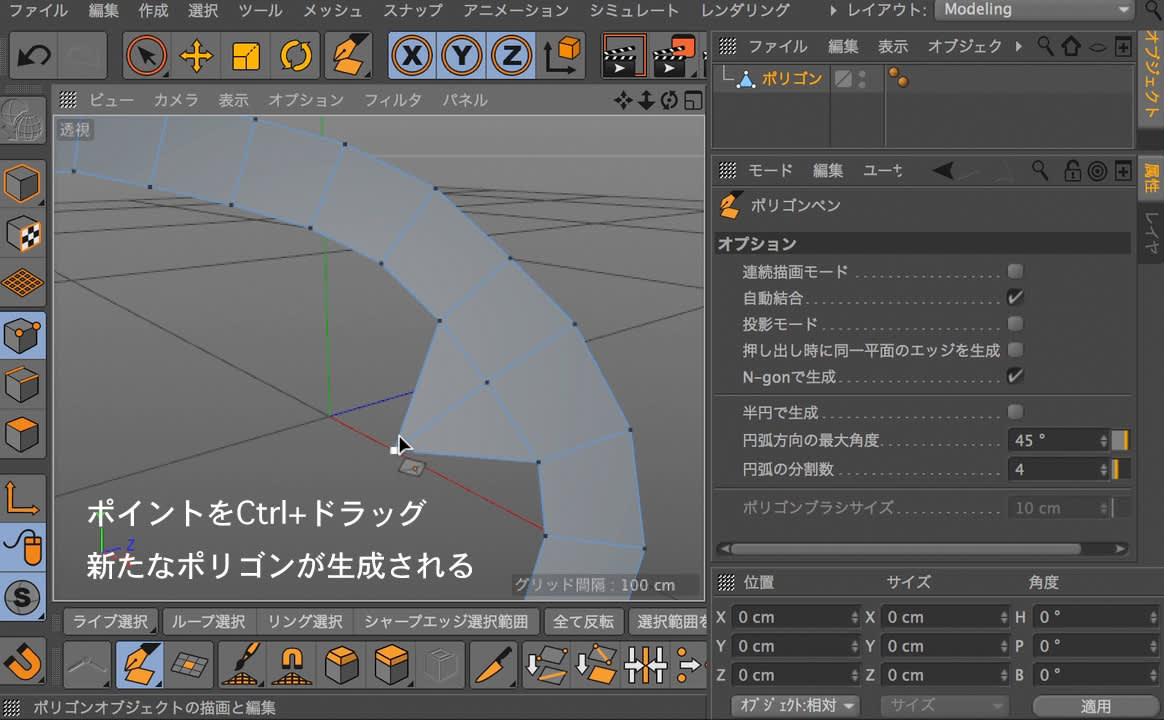Click the Undo arrow icon
The height and width of the screenshot is (720, 1164).
point(34,55)
